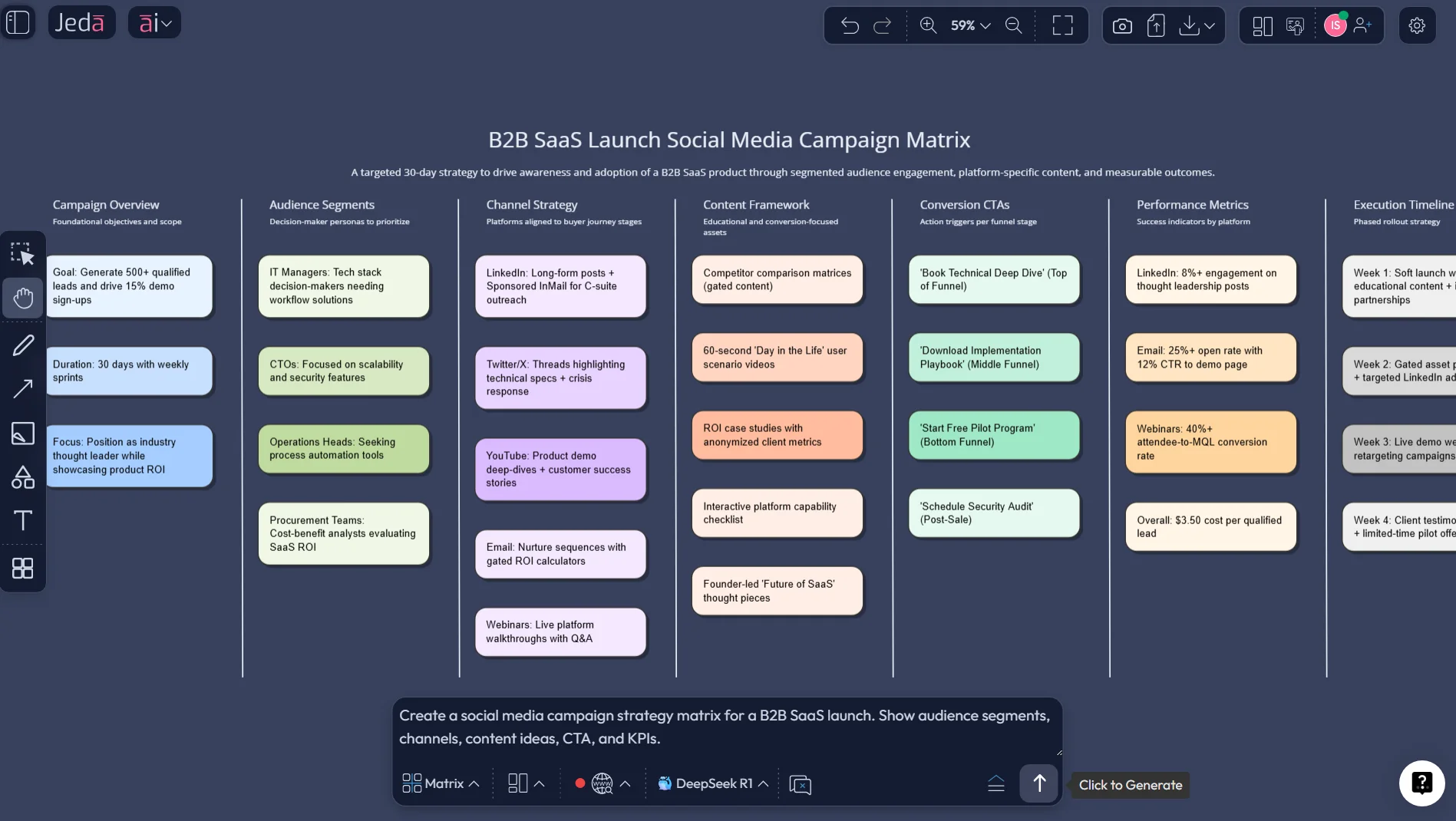Select the Hand pan tool

(x=22, y=298)
